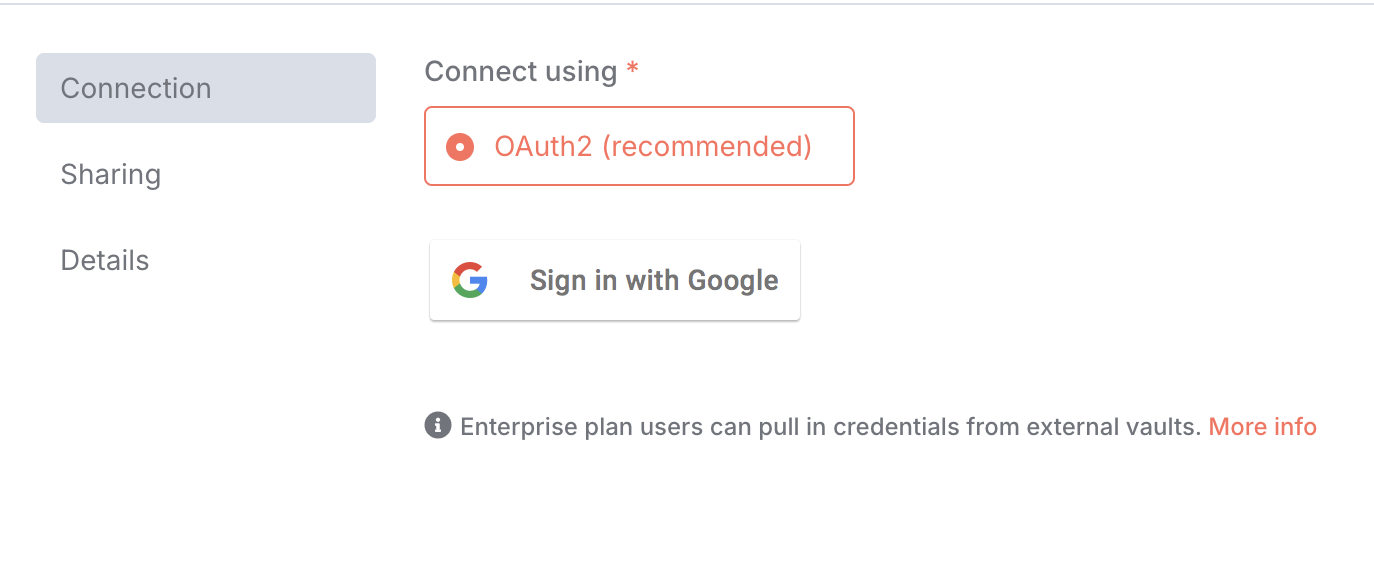Select the Sharing sidebar entry

click(x=111, y=174)
